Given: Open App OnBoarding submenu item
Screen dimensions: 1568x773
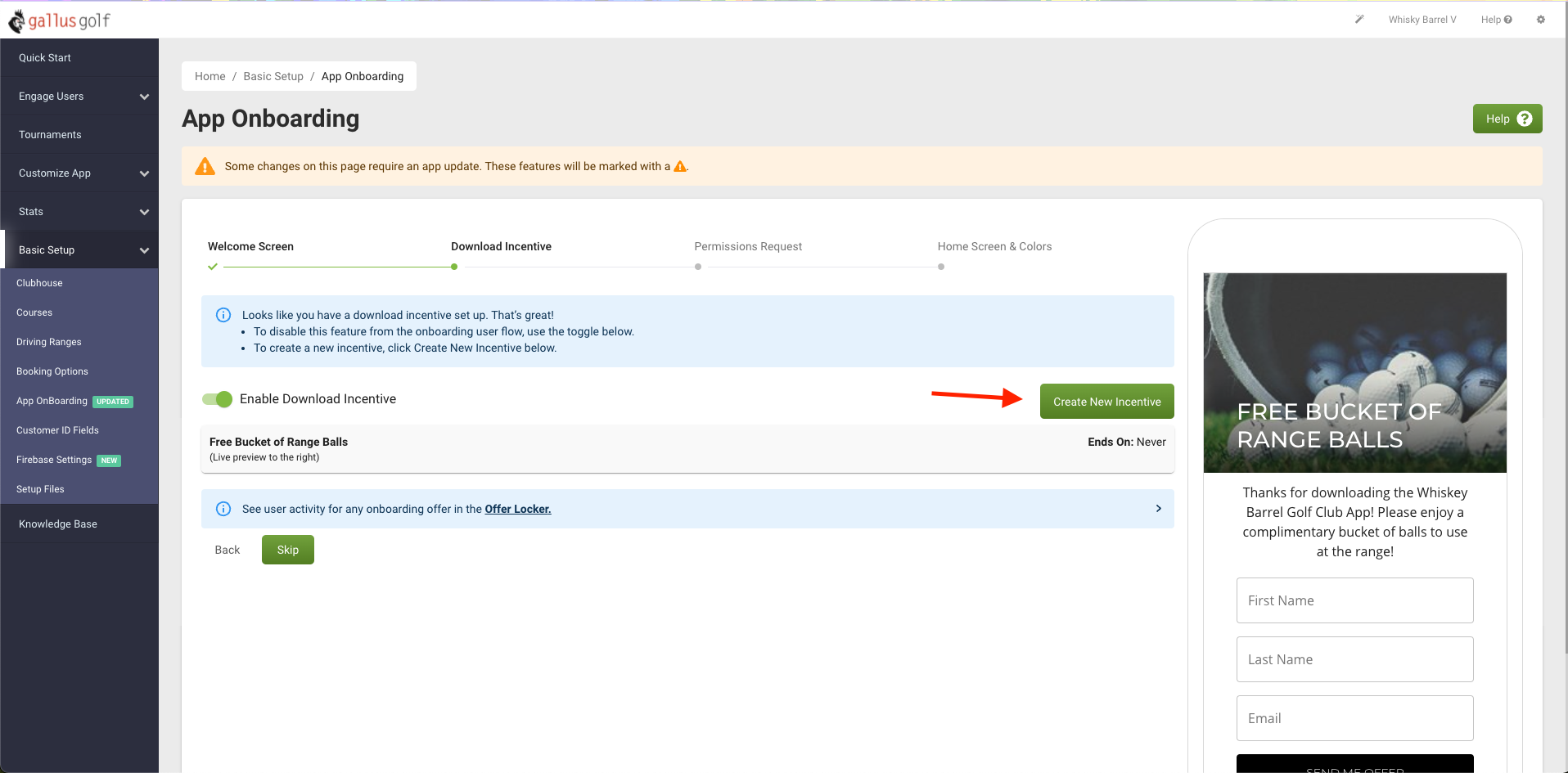Looking at the screenshot, I should click(79, 401).
